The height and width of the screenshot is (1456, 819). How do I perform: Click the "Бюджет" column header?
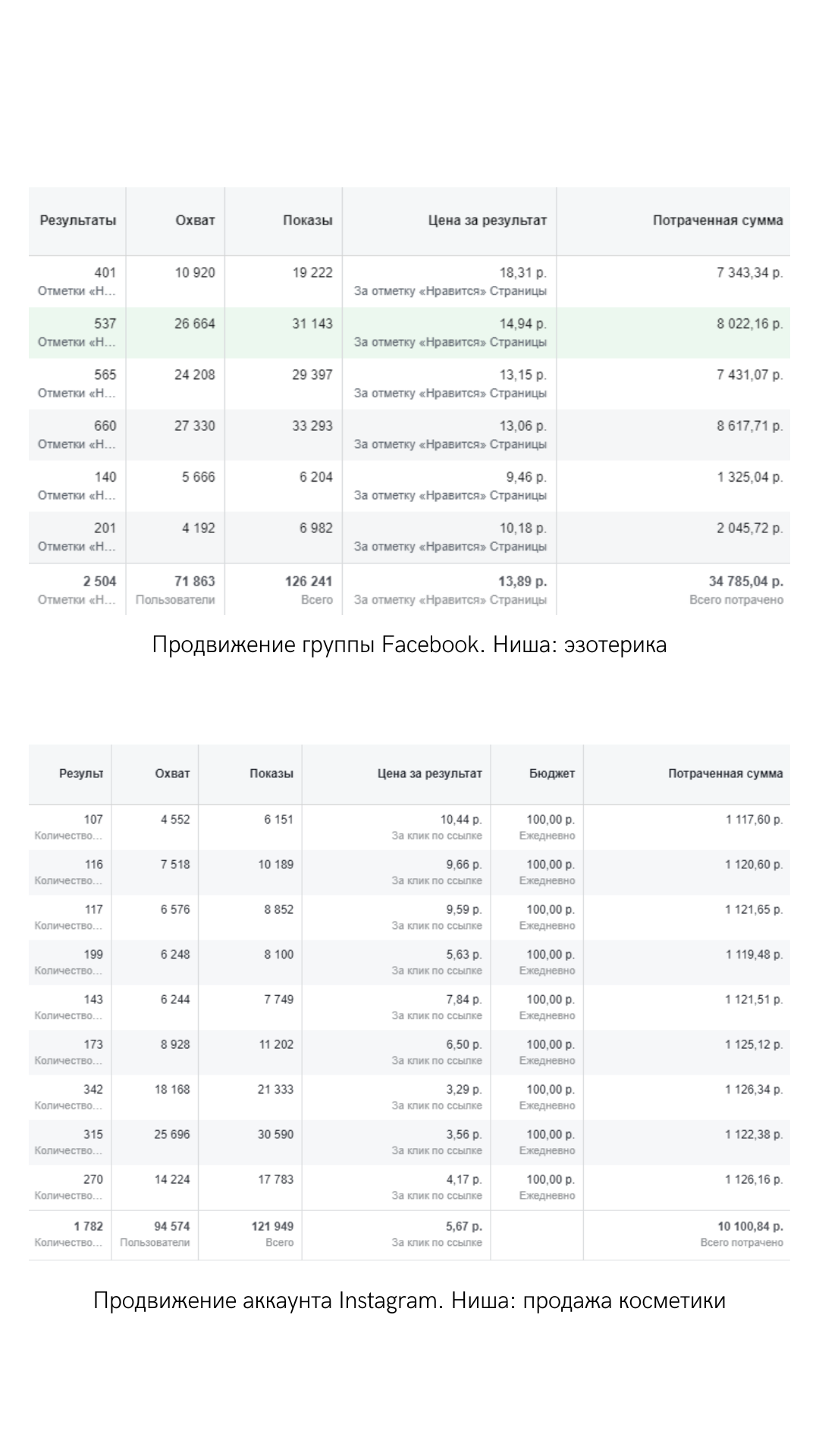point(551,773)
